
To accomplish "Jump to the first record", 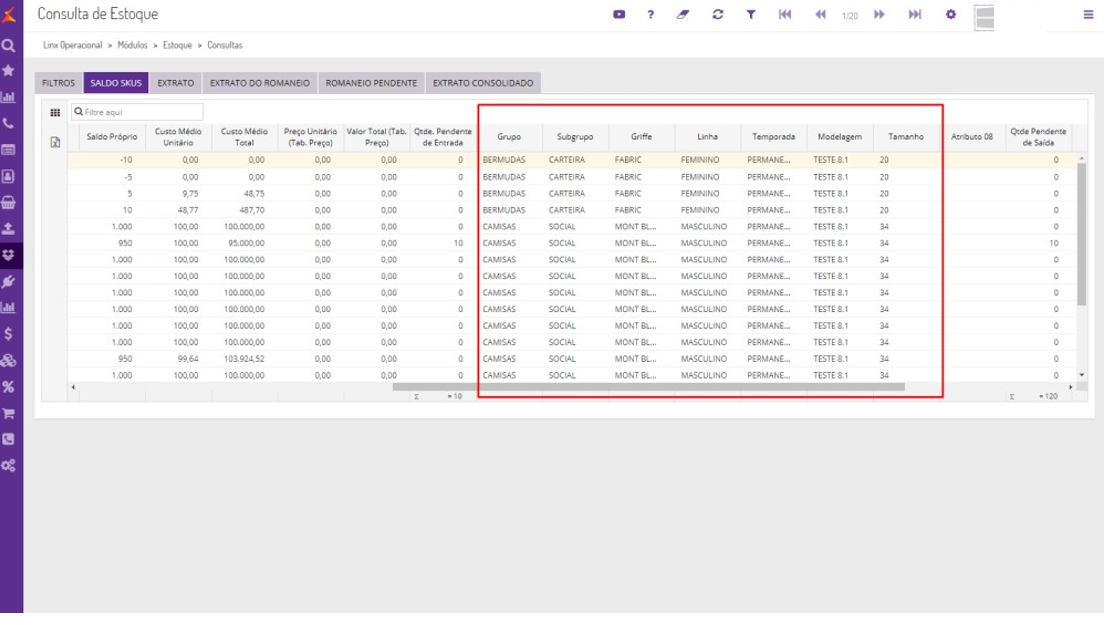I will click(785, 15).
